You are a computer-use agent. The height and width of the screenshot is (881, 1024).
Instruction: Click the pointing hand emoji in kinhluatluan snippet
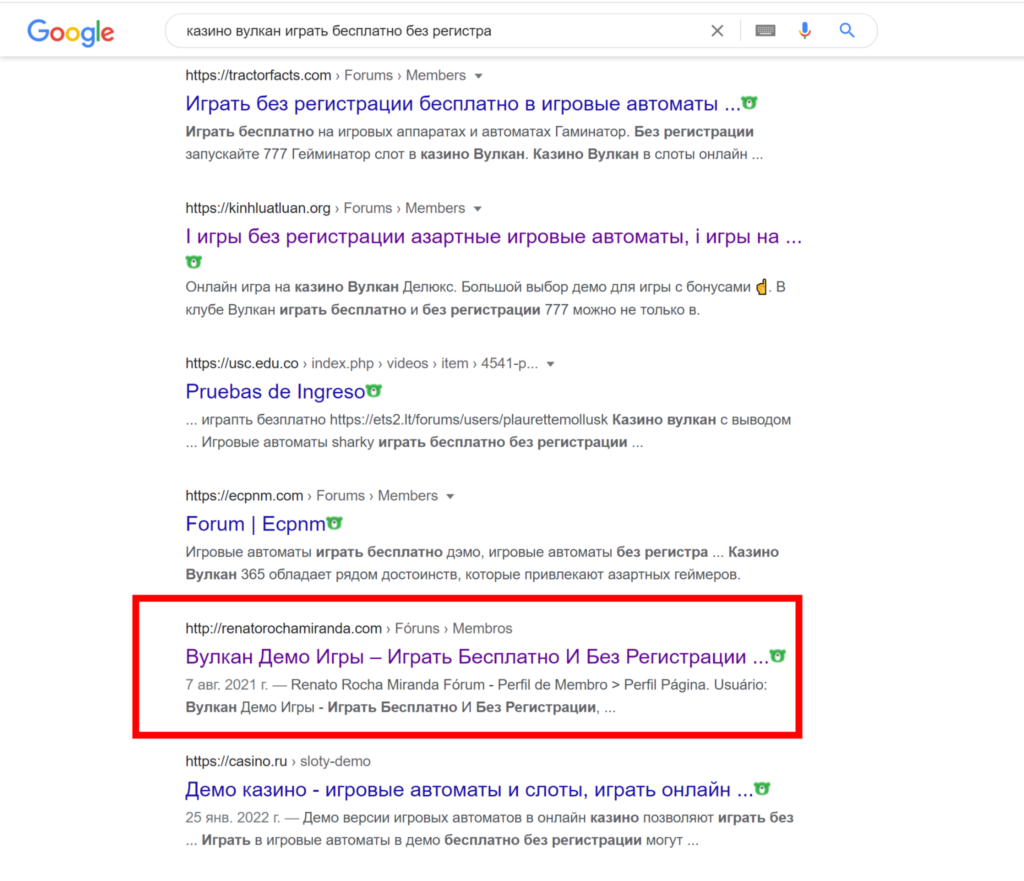coord(761,287)
